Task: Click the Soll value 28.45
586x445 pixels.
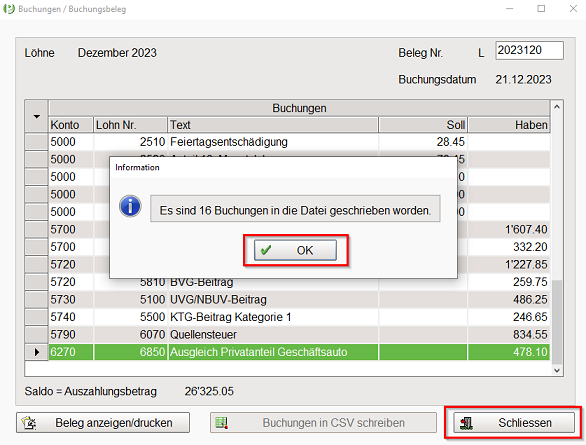Action: tap(450, 142)
